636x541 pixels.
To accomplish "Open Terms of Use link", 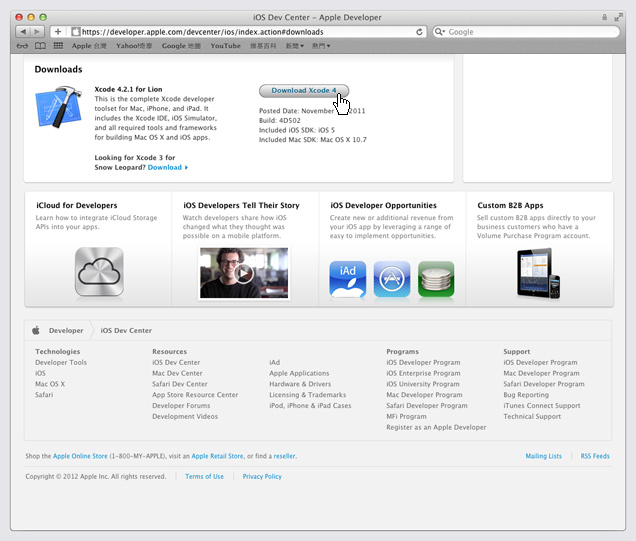I will point(204,477).
